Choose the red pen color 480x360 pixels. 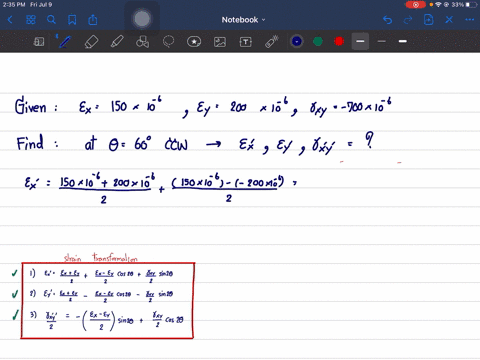[339, 41]
